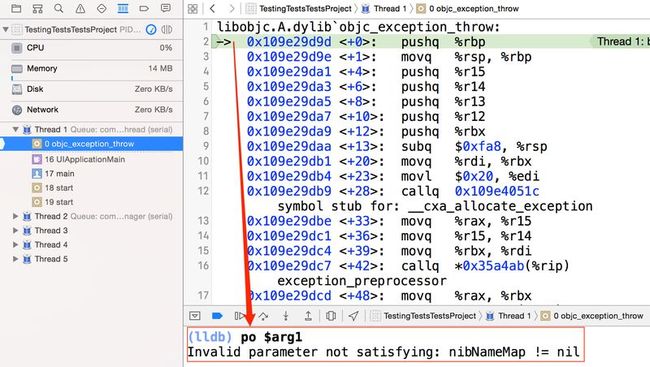Expand Thread 5 disclosure triangle

coord(15,259)
